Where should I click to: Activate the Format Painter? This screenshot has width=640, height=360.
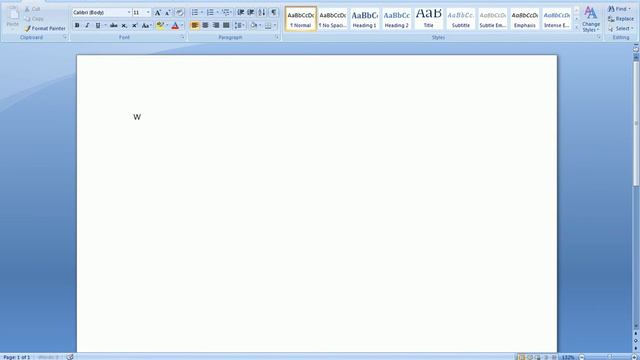pos(44,29)
